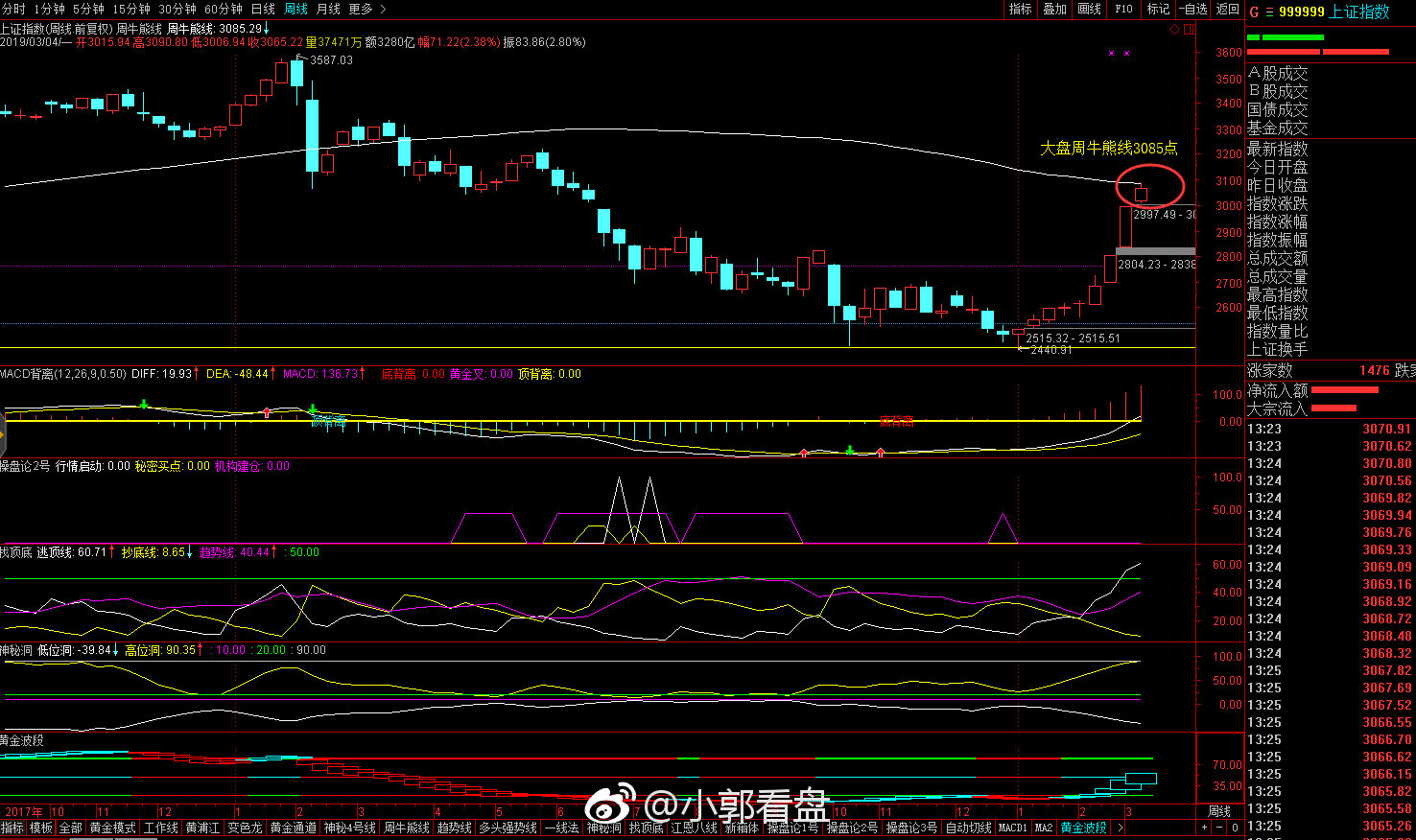Click the 国债成交 row
Image resolution: width=1416 pixels, height=840 pixels.
[1278, 109]
